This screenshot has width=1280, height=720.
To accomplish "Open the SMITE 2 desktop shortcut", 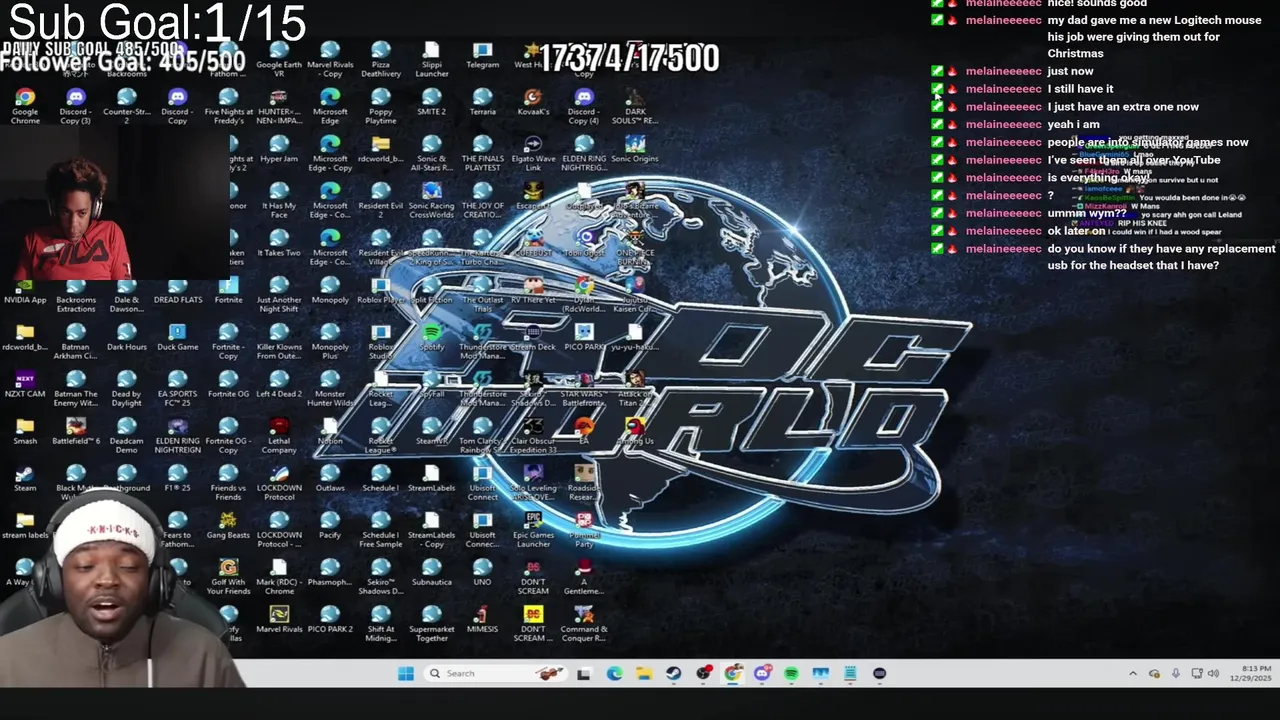I will (x=432, y=101).
